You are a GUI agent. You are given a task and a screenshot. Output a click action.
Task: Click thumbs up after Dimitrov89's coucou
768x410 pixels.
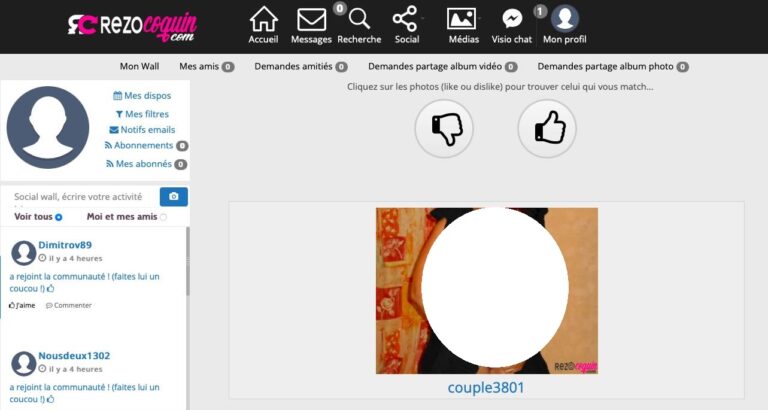(x=50, y=289)
